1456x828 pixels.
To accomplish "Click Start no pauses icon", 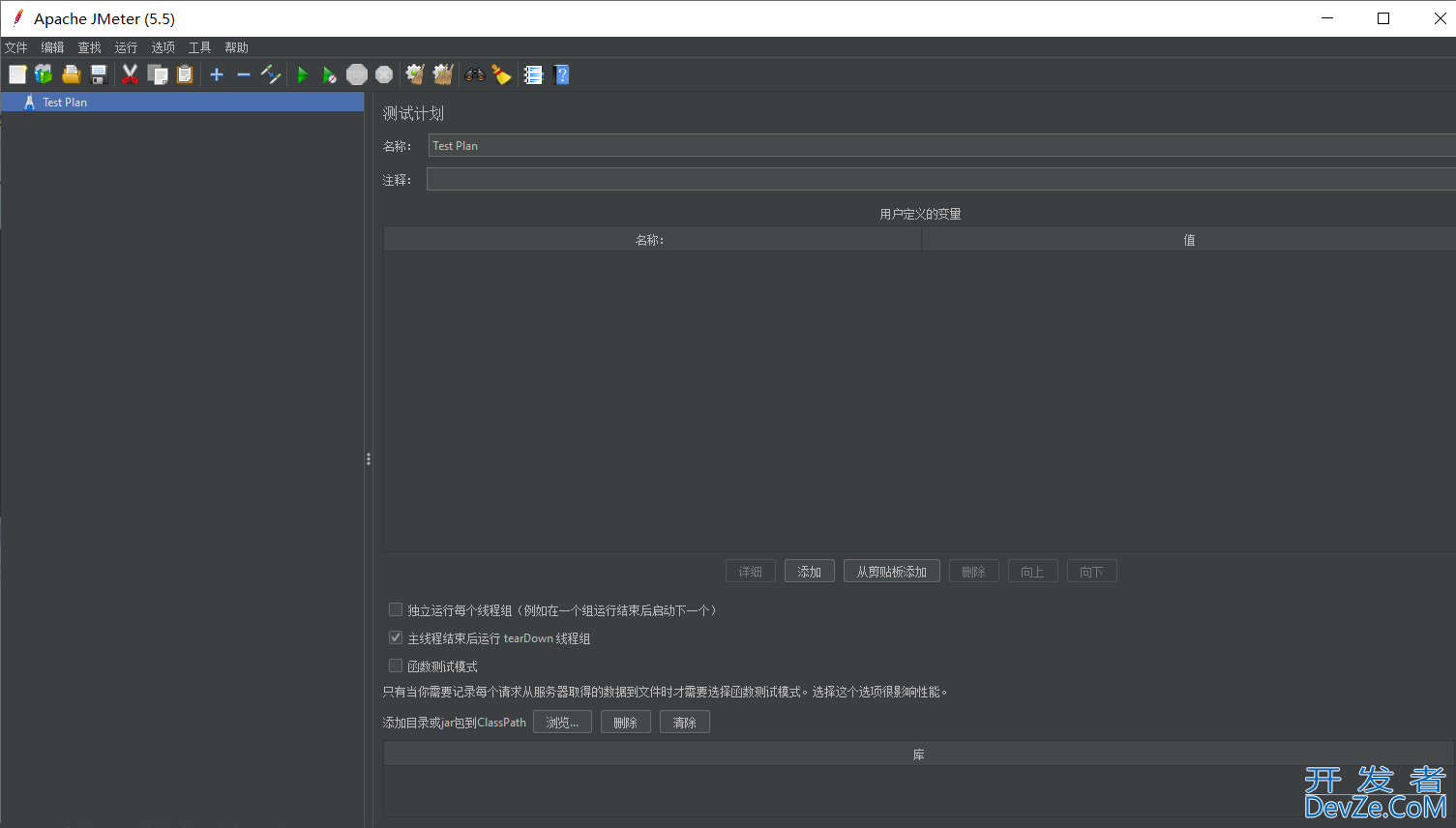I will 329,74.
